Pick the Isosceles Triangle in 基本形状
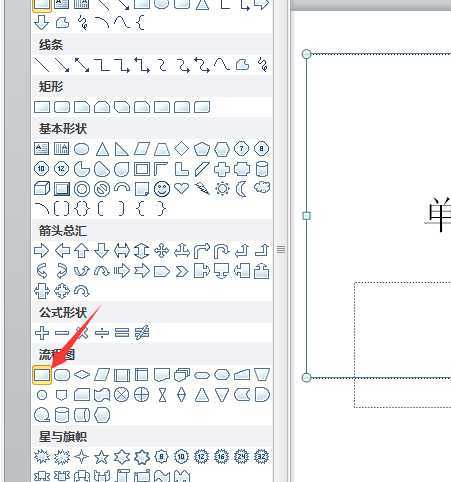451x482 pixels. (102, 149)
